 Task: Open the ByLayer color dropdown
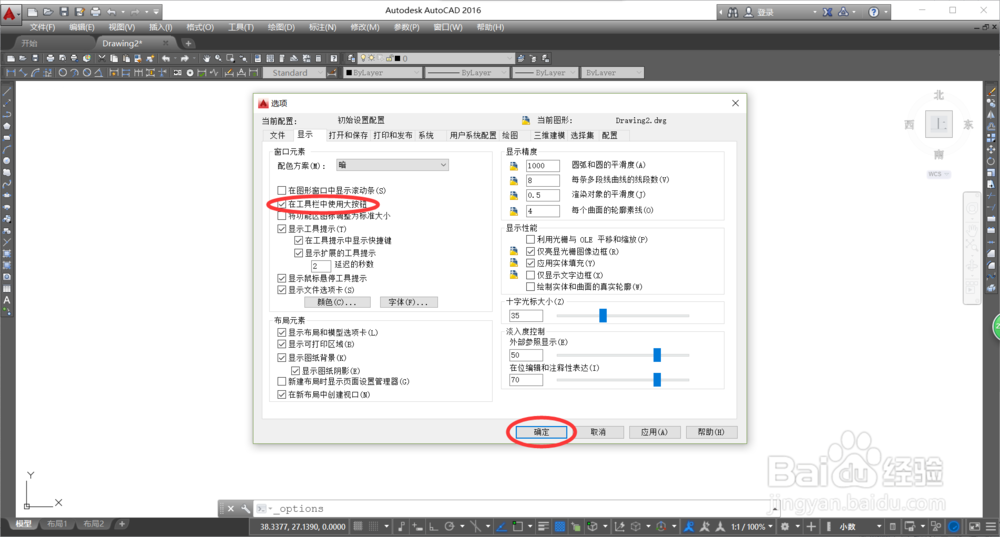click(x=382, y=73)
